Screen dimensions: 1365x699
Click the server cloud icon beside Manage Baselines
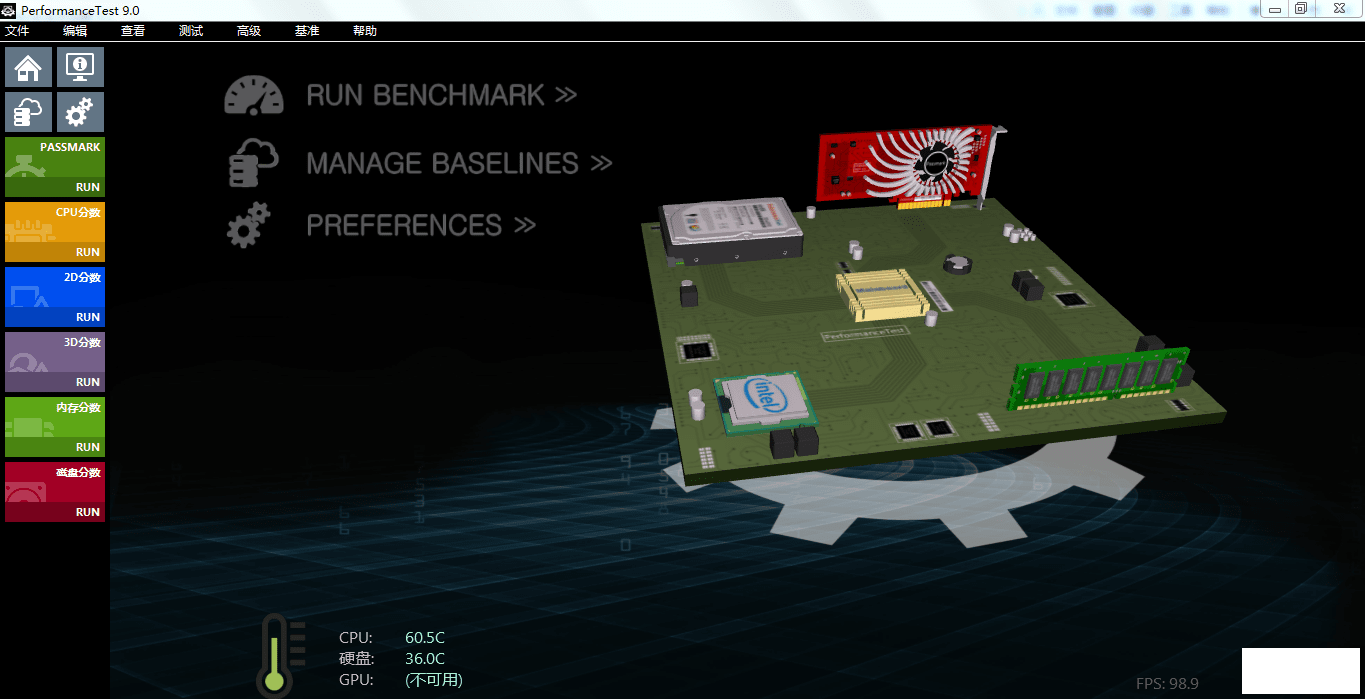click(x=254, y=162)
